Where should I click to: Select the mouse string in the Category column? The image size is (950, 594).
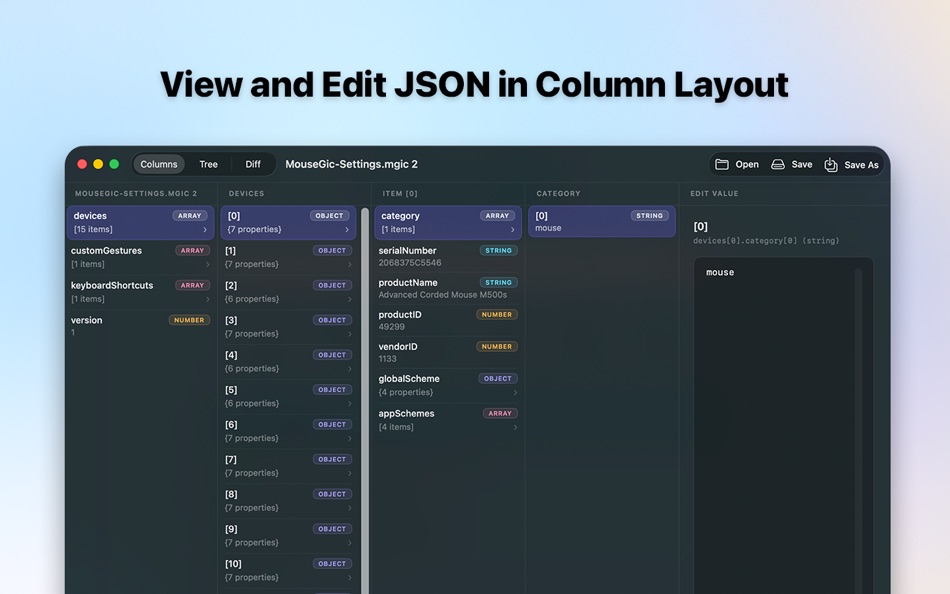[602, 221]
